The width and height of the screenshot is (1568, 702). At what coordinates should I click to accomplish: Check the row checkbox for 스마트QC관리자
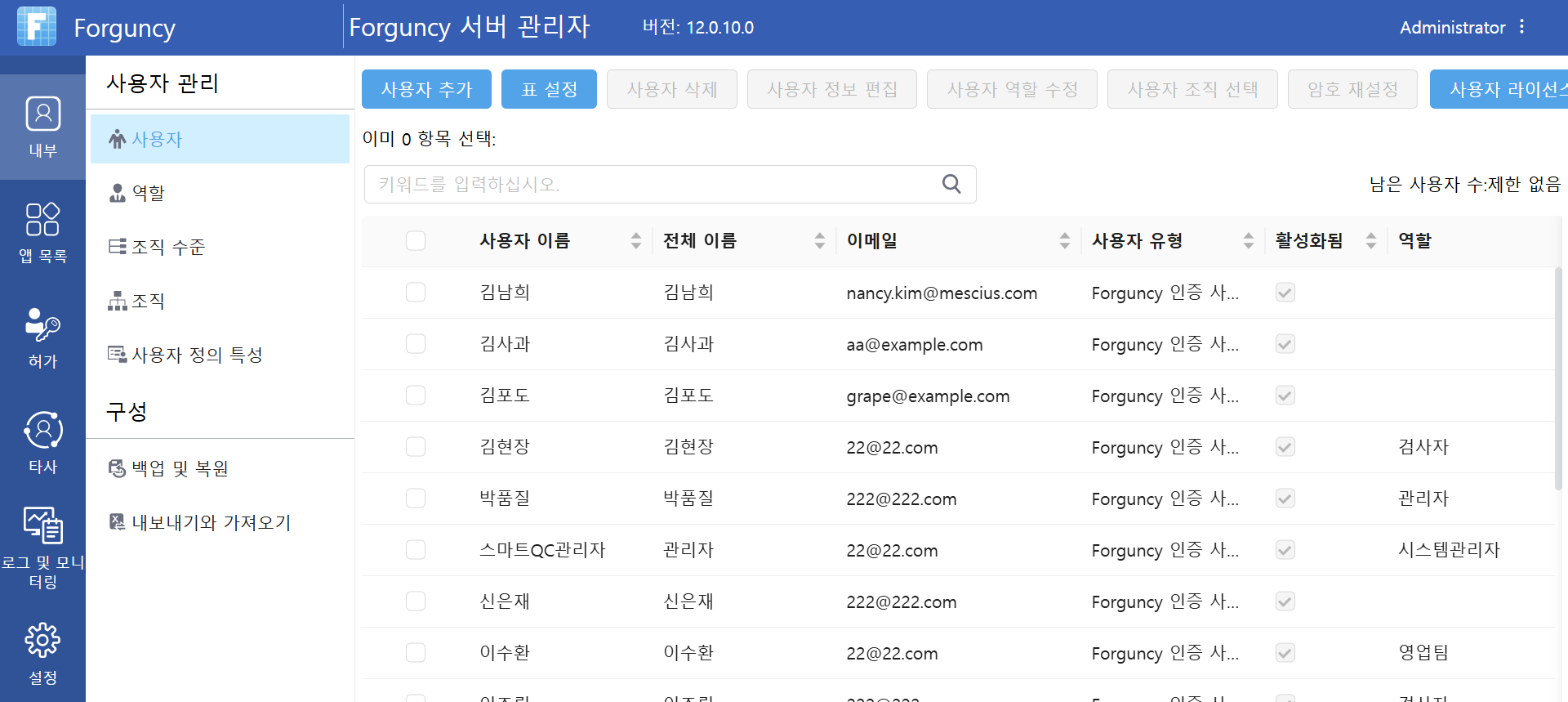click(x=416, y=550)
